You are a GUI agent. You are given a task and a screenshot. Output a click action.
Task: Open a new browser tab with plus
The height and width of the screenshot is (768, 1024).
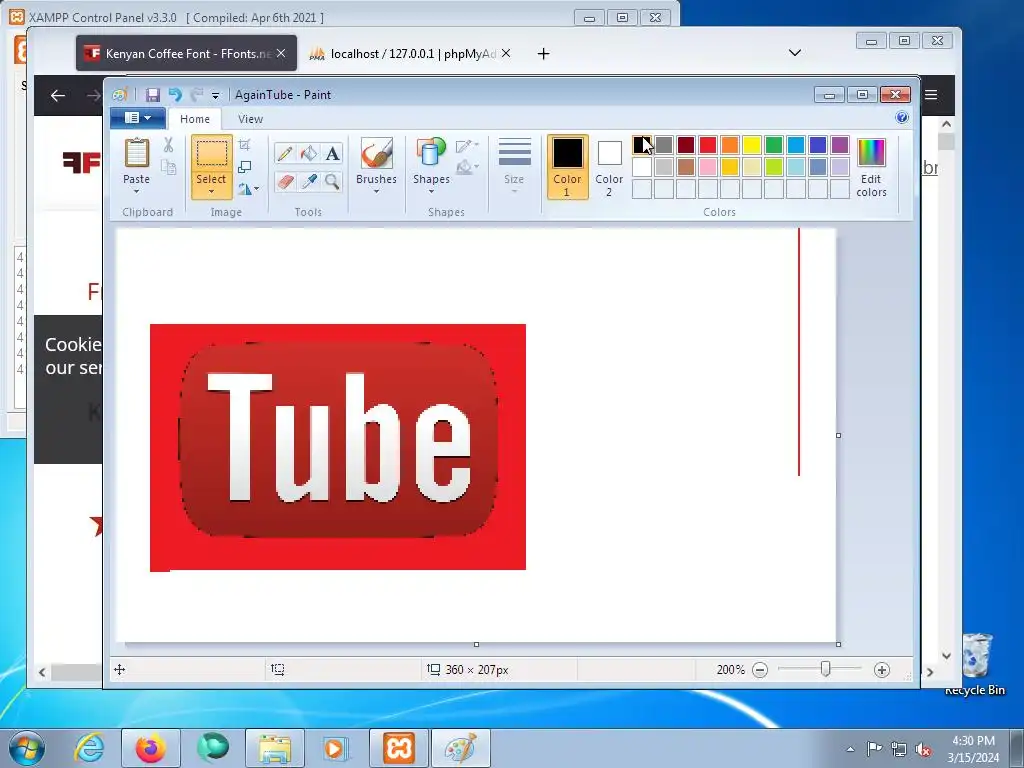(543, 54)
